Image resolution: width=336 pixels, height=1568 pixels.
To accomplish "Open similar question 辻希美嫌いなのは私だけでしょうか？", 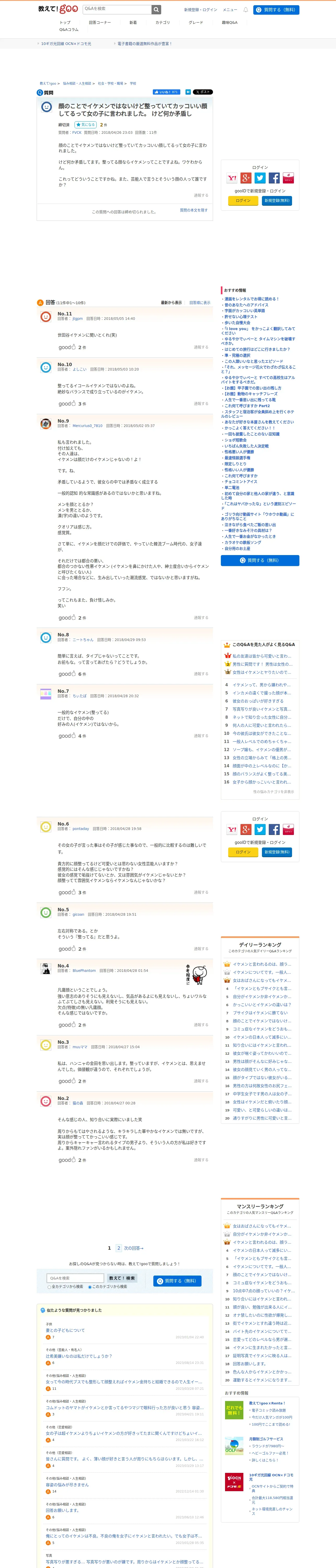I will tap(79, 1356).
